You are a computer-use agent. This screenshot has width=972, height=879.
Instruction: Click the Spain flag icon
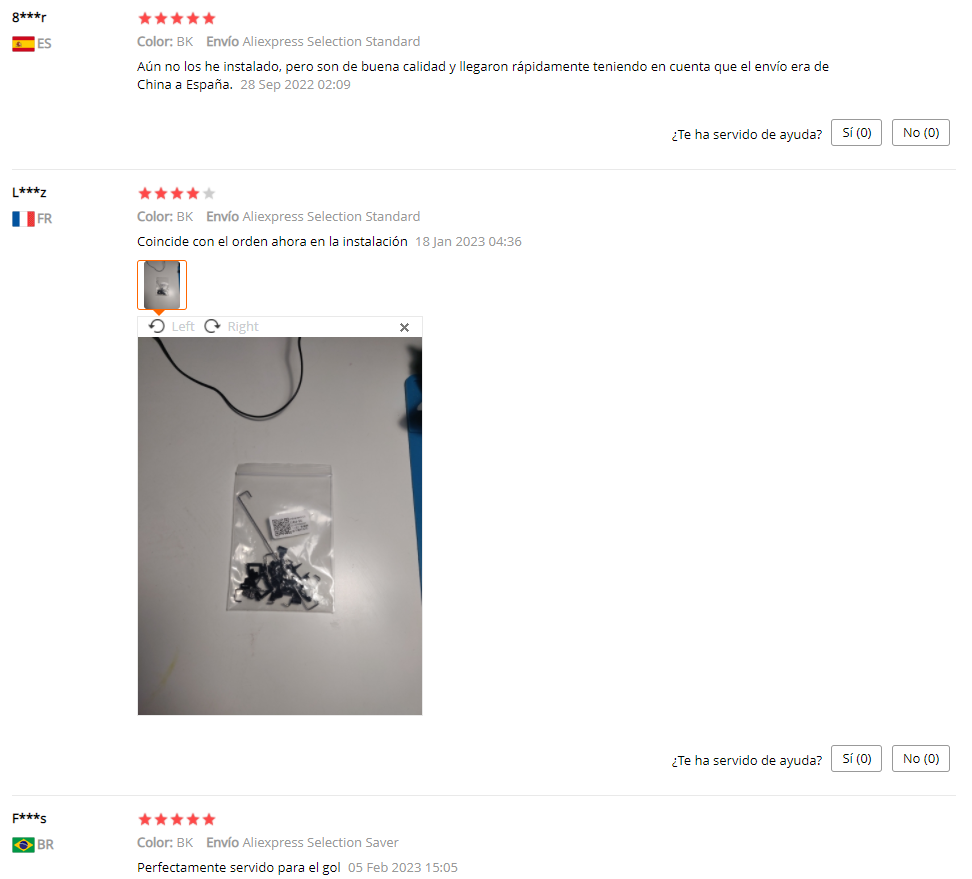pyautogui.click(x=24, y=44)
